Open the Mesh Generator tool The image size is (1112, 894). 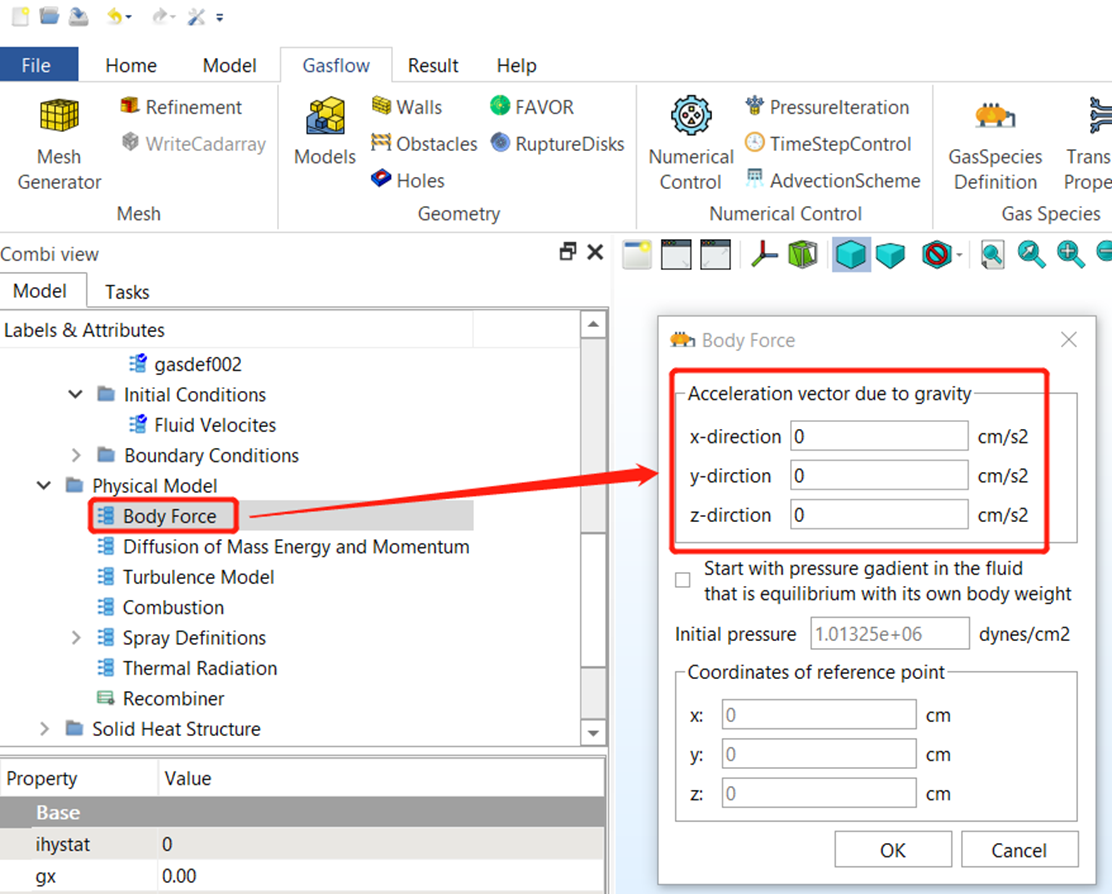click(x=59, y=145)
